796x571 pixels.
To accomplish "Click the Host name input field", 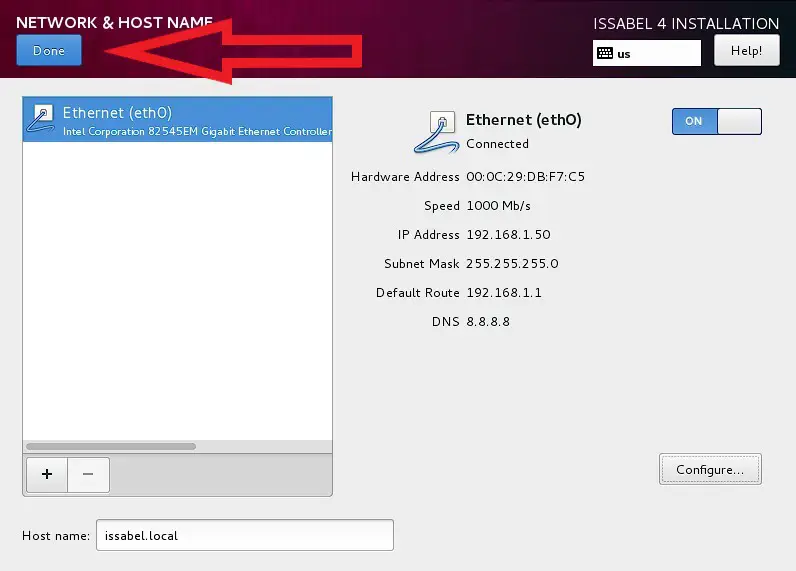I will tap(245, 535).
